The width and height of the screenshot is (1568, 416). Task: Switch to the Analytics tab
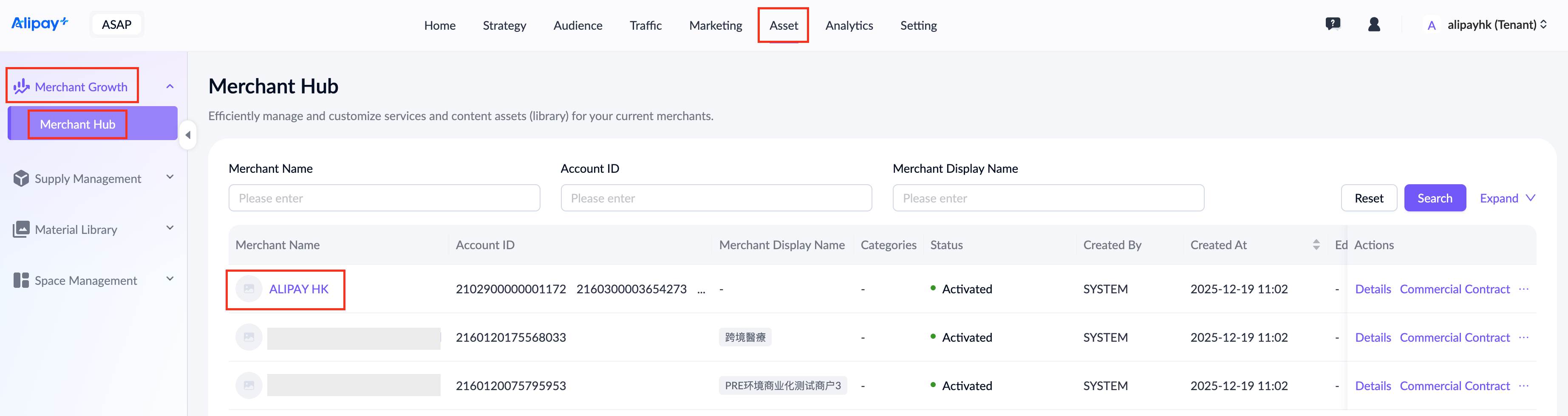pyautogui.click(x=849, y=25)
